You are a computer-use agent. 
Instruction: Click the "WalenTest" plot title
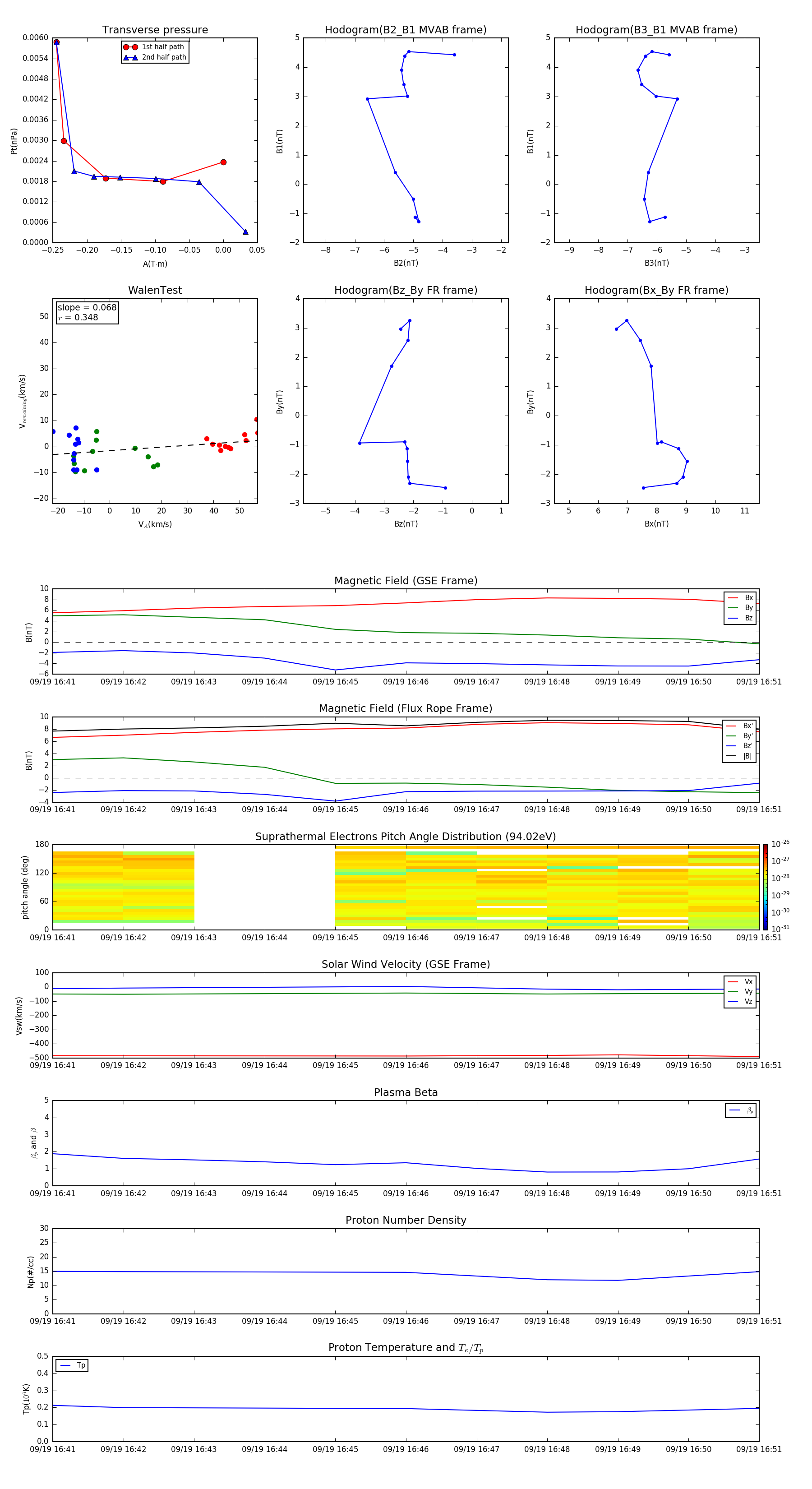click(155, 290)
